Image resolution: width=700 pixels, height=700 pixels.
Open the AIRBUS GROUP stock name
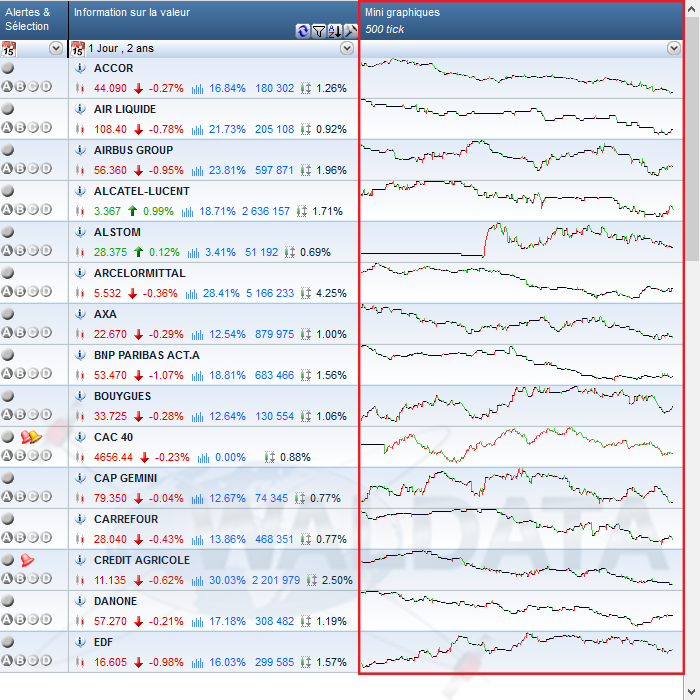(x=133, y=150)
